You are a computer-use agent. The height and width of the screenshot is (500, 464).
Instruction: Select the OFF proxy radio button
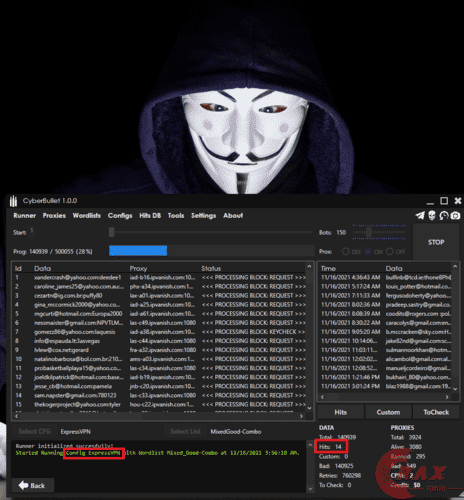pyautogui.click(x=389, y=251)
